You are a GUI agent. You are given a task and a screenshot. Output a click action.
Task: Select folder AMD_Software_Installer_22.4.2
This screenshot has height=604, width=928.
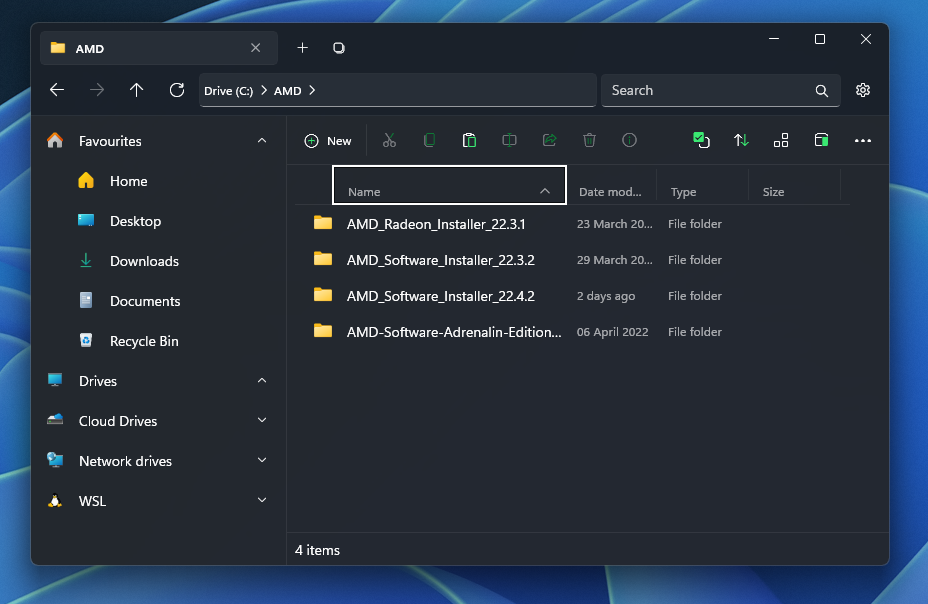[572, 296]
